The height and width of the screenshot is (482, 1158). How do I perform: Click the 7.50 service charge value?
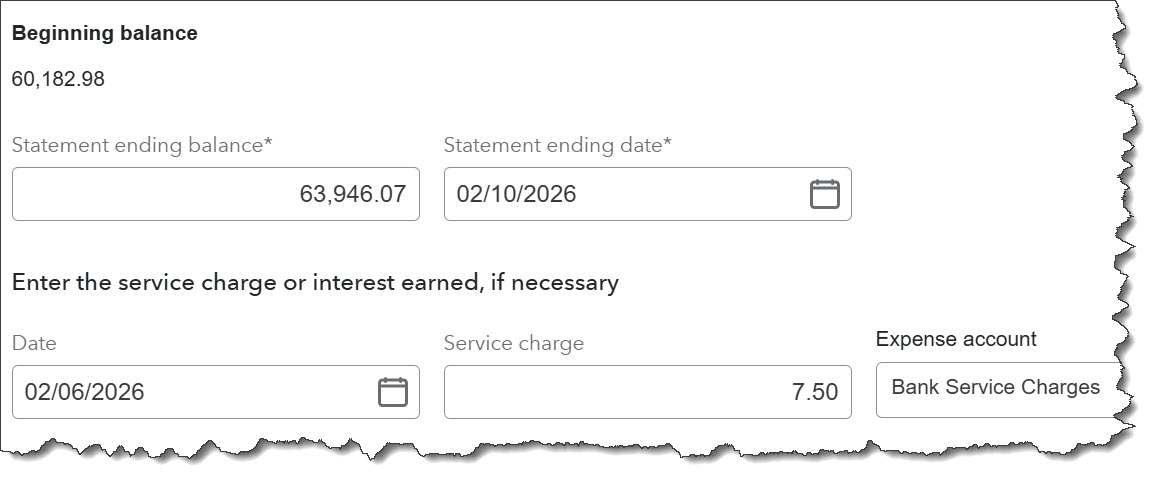coord(814,392)
